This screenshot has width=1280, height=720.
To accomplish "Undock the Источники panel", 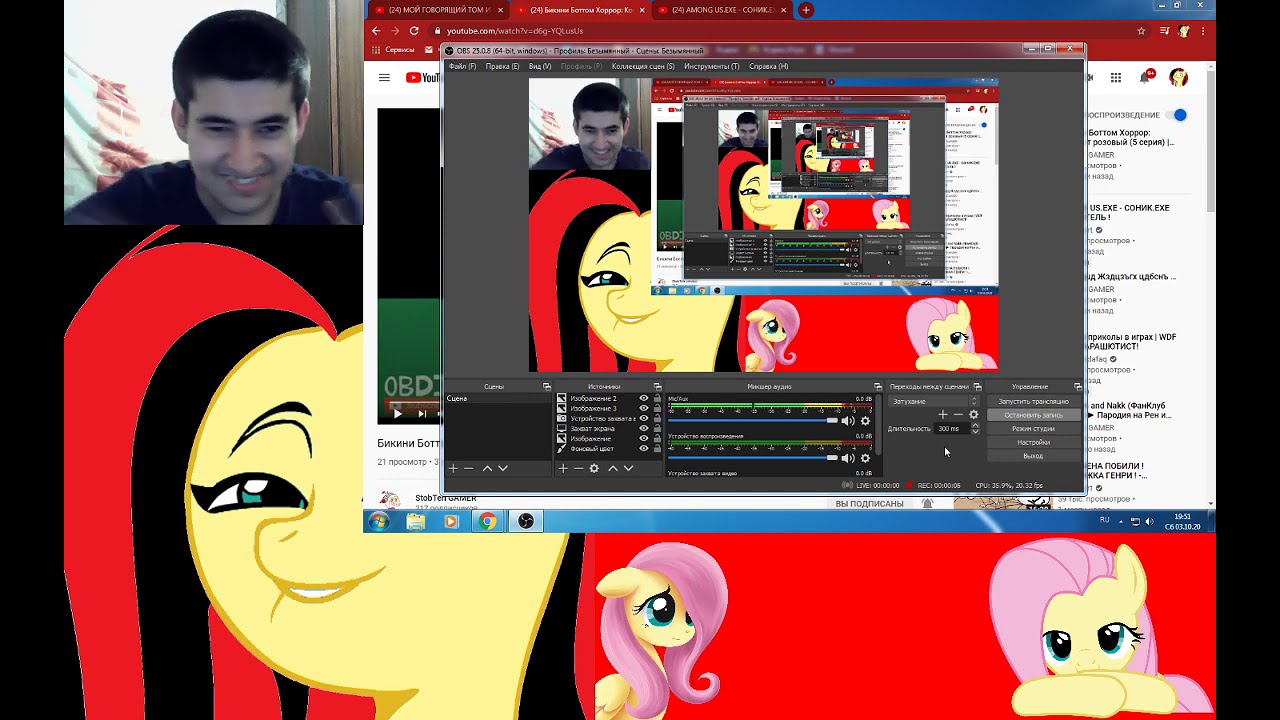I will 657,387.
